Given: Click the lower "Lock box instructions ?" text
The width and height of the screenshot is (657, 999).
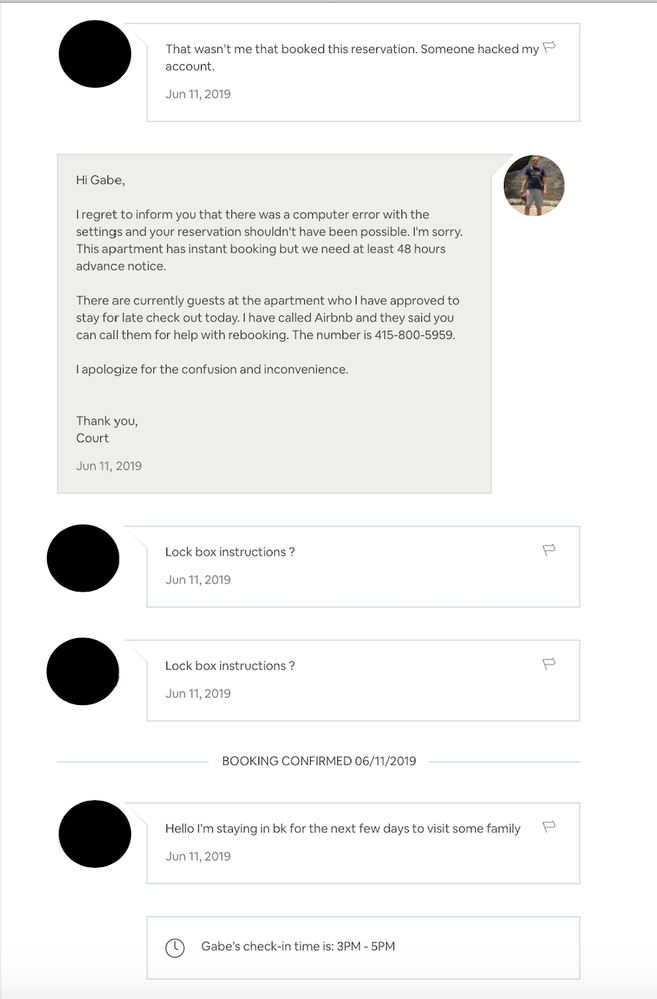Looking at the screenshot, I should [x=230, y=666].
